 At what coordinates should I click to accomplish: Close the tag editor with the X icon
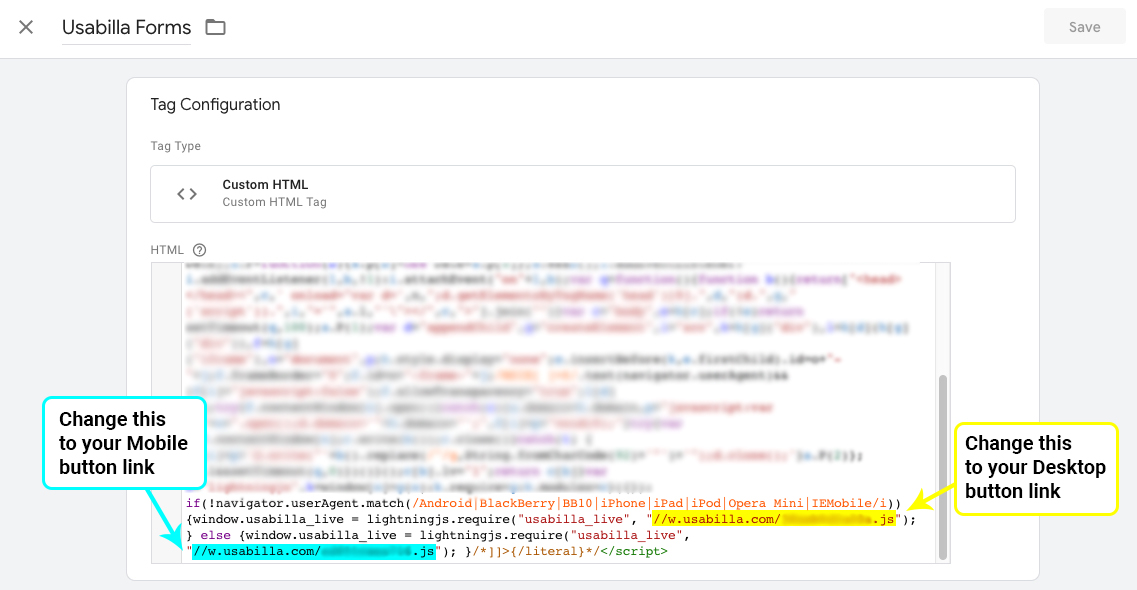26,28
